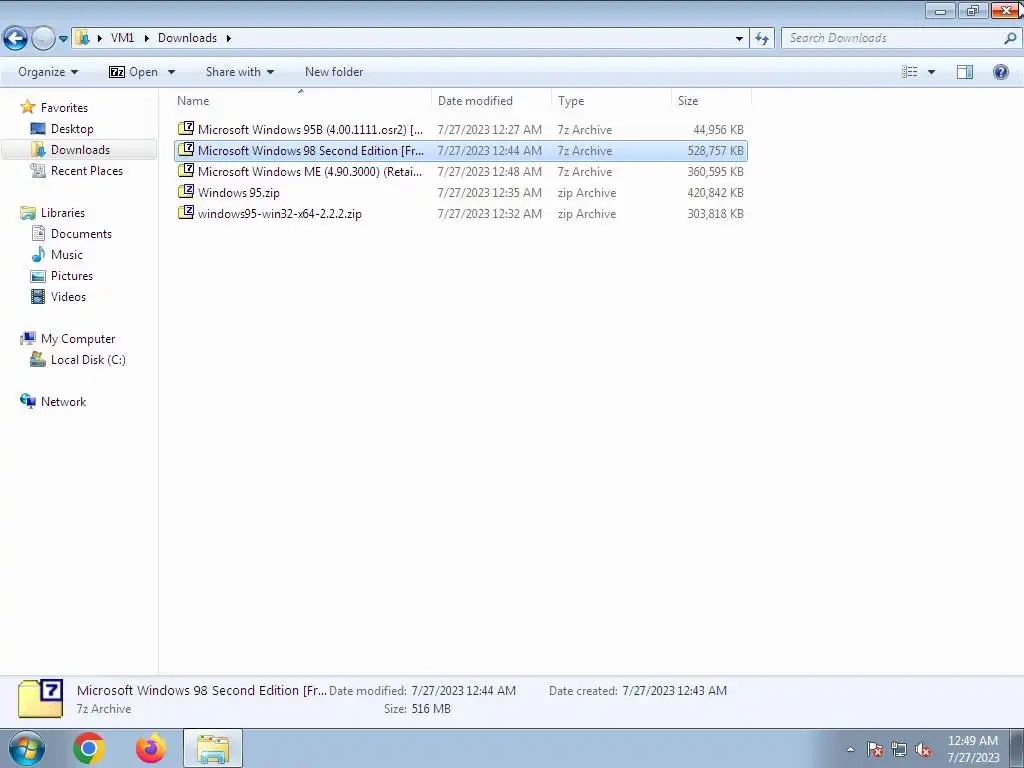Click the Windows Explorer taskbar button
1024x768 pixels.
tap(213, 748)
